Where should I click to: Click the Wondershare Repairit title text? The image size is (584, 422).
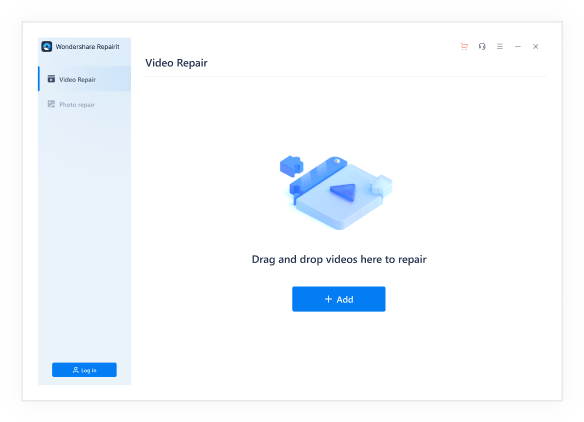[88, 47]
